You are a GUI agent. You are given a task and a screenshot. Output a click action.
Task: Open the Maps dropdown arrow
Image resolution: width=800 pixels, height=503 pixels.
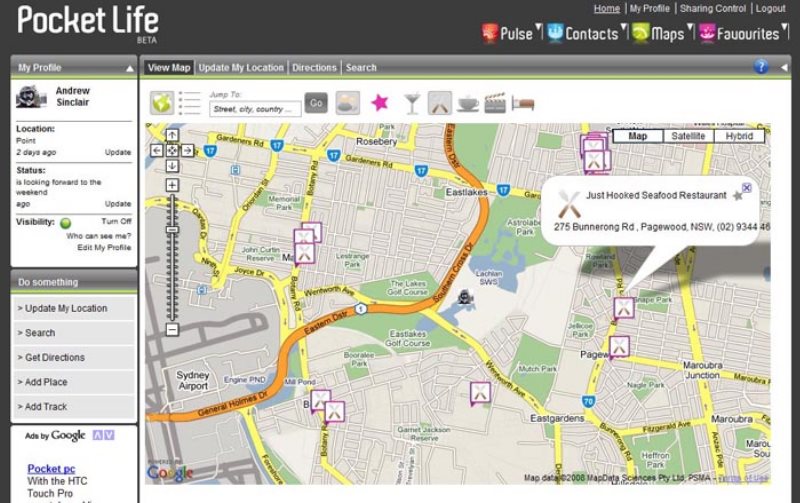point(690,28)
